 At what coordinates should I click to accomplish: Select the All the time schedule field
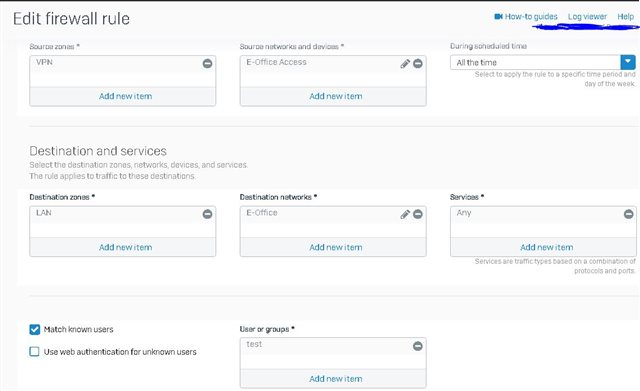tap(535, 62)
